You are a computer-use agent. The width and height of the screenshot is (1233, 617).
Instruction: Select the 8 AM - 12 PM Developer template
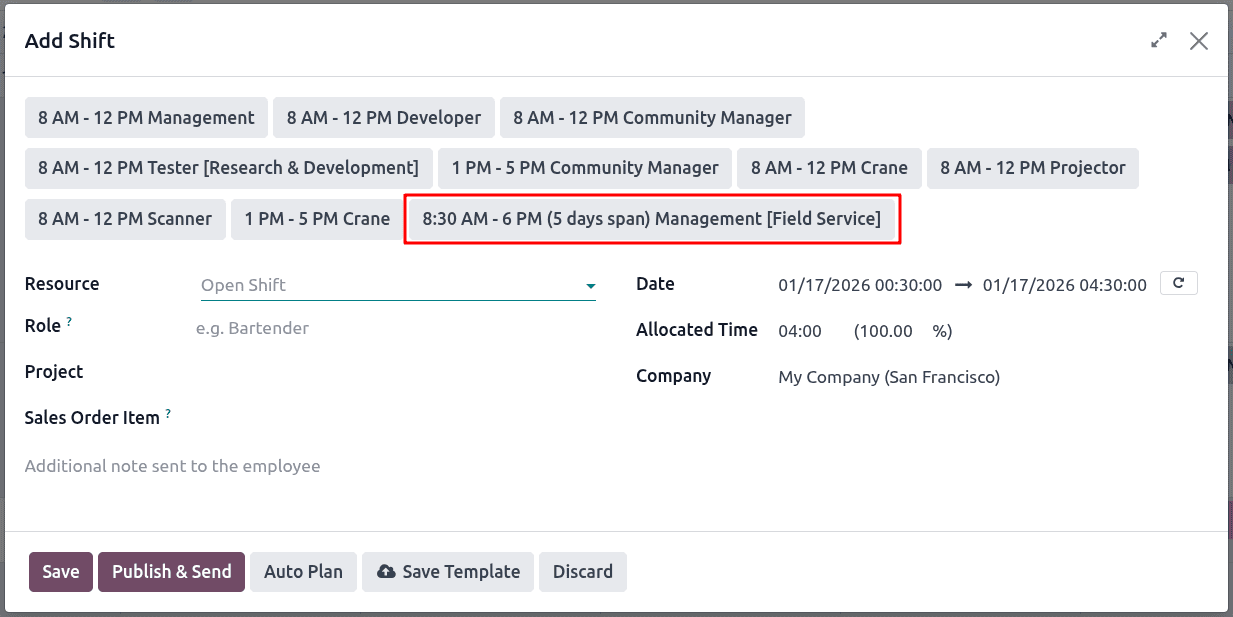[x=383, y=117]
